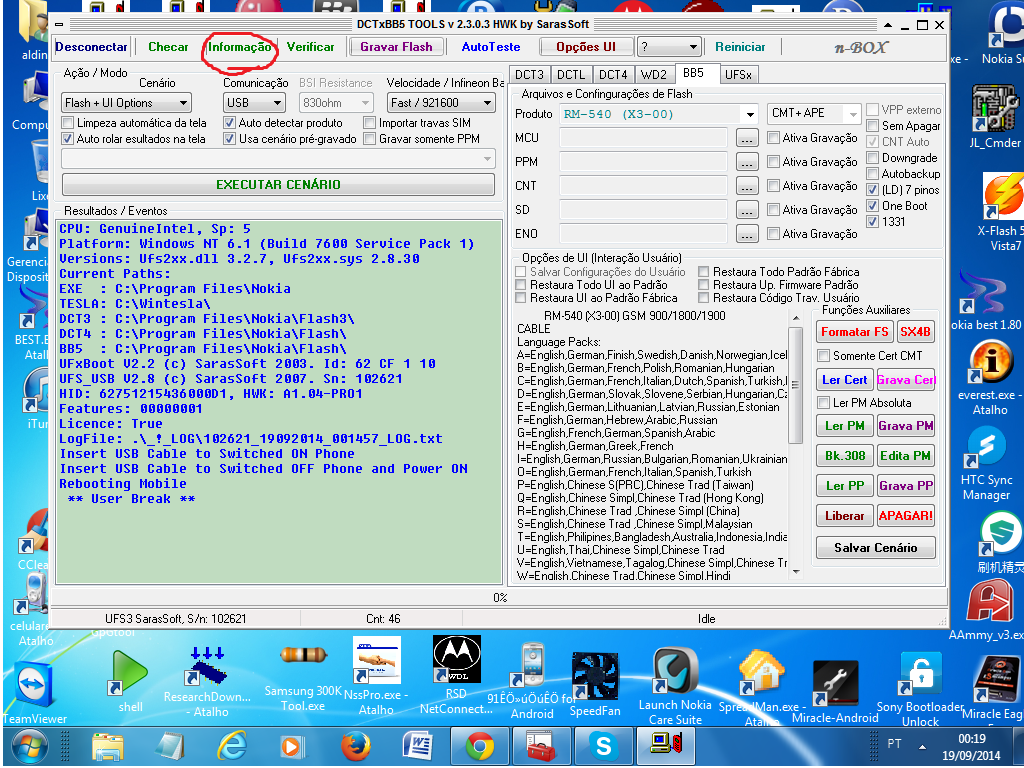This screenshot has height=768, width=1024.
Task: Click the 0% progress bar
Action: coord(499,598)
